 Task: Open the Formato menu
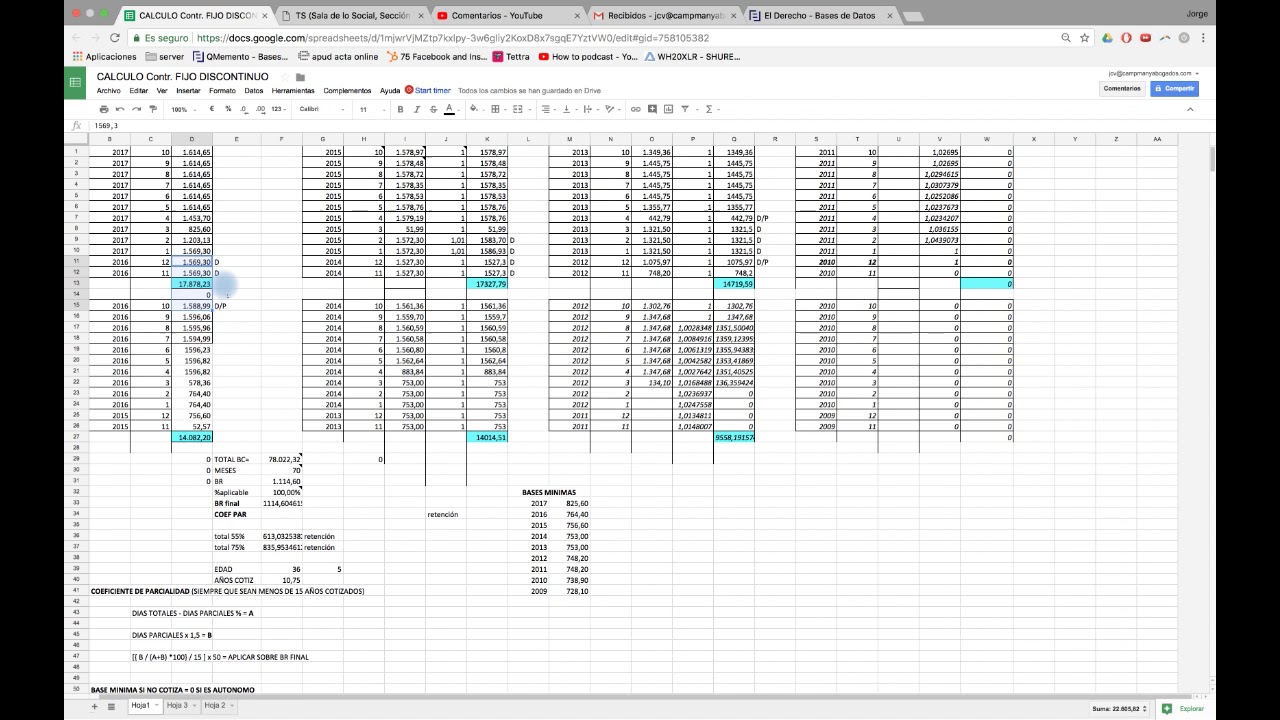[222, 91]
